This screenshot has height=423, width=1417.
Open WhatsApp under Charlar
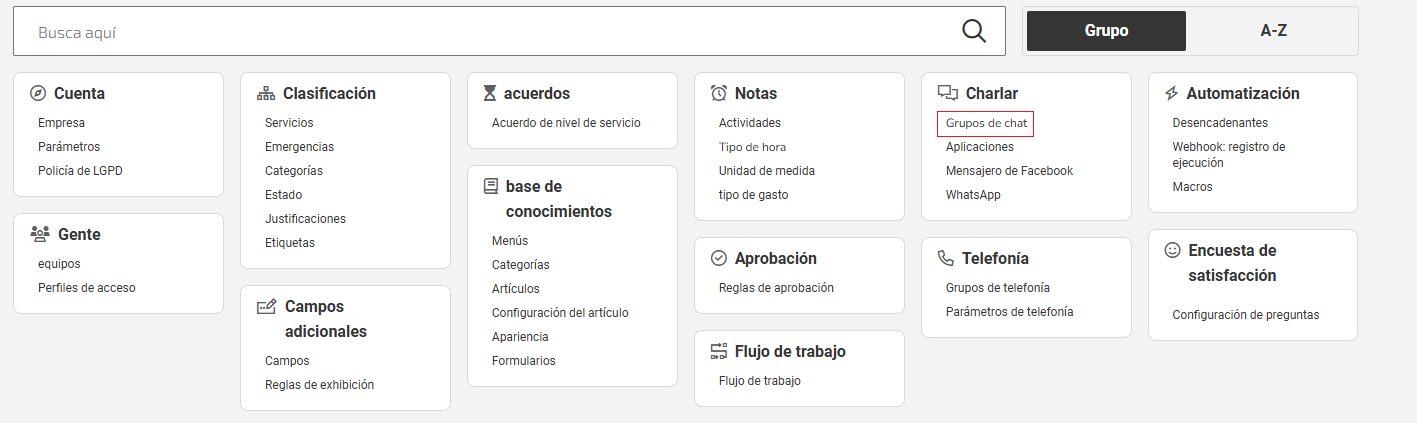(973, 195)
